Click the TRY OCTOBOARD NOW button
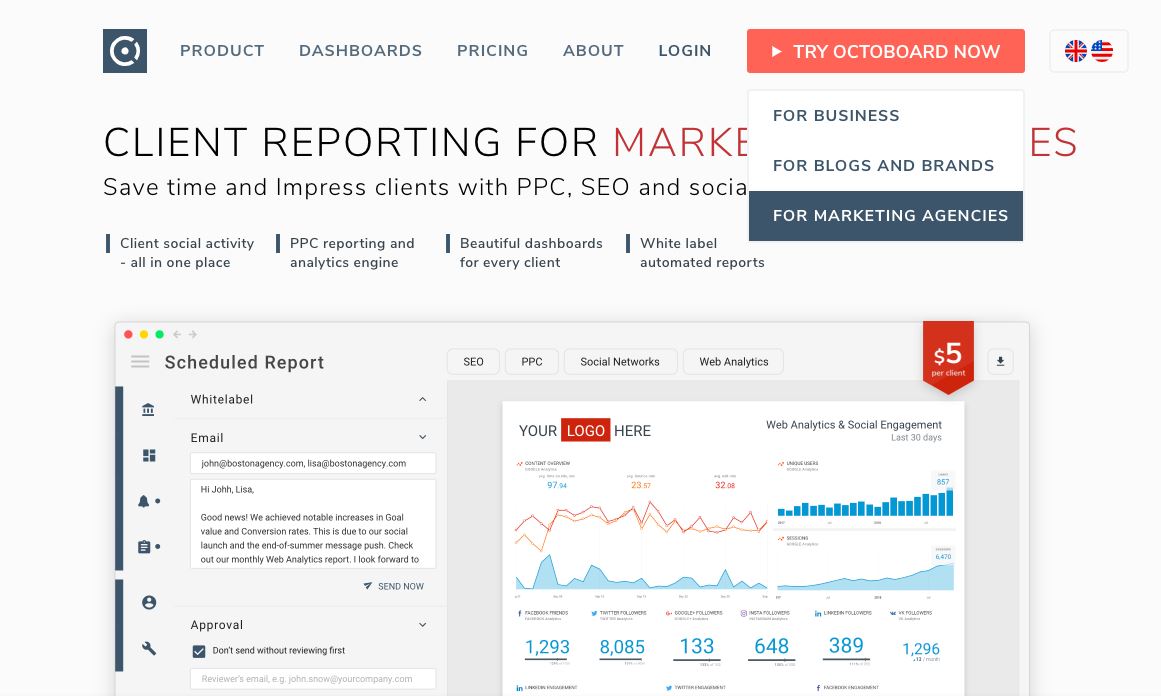Screen dimensions: 1161x696 pyautogui.click(x=886, y=51)
